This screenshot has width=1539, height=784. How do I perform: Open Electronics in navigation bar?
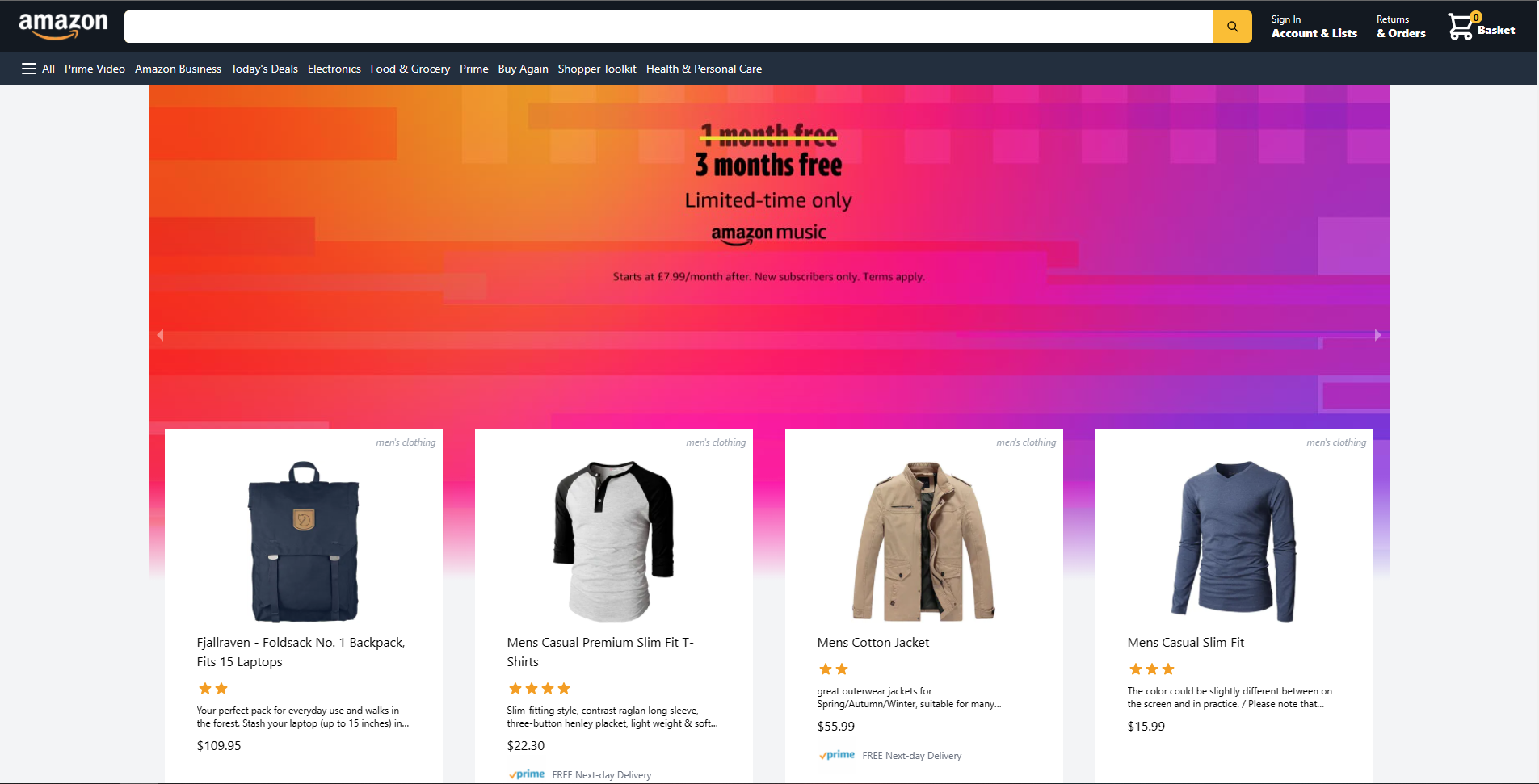click(x=334, y=69)
